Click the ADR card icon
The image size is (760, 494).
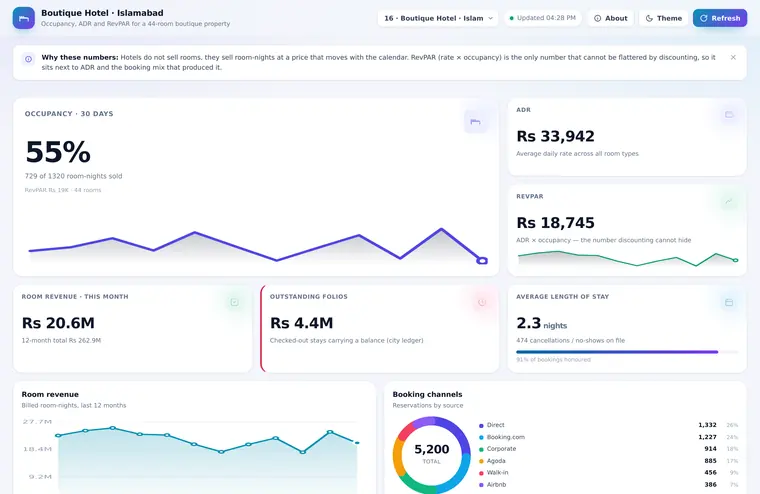[x=728, y=115]
